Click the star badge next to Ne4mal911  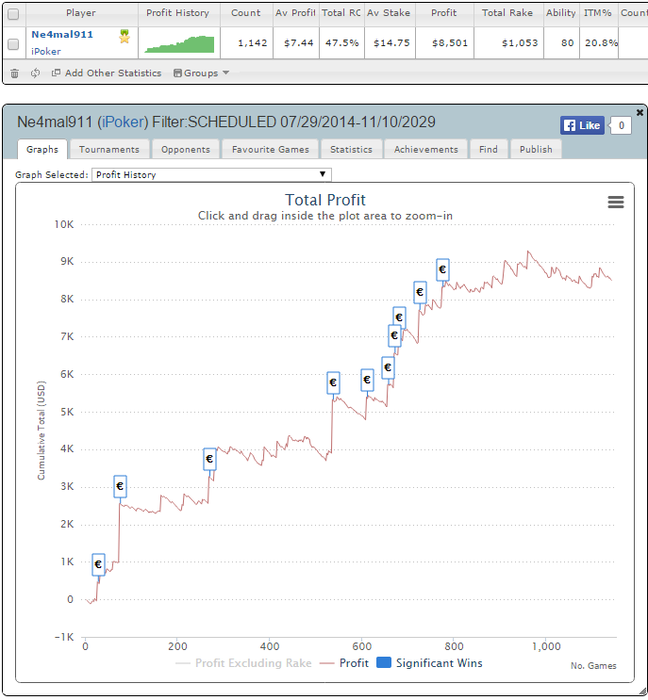(x=125, y=36)
